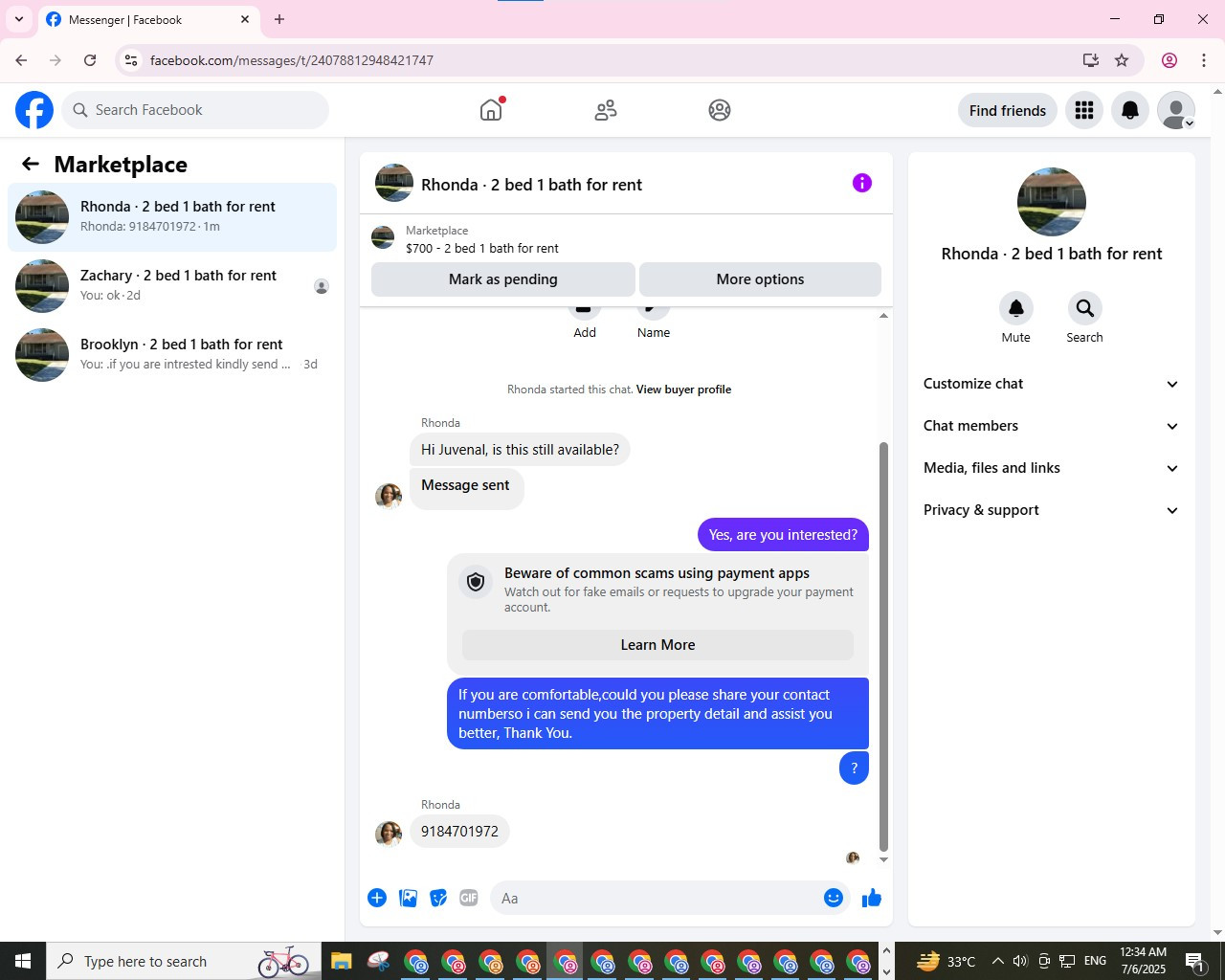Open the tab search dropdown arrow
The image size is (1225, 980).
pos(18,19)
